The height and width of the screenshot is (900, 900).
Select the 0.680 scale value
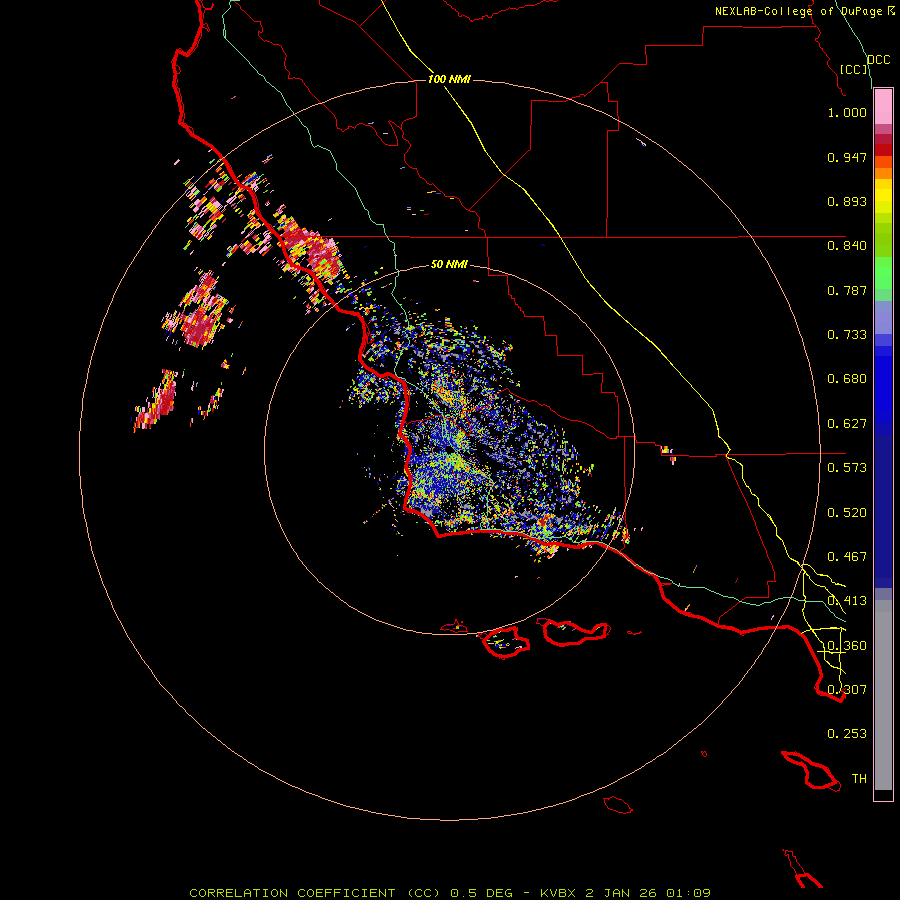pos(847,379)
